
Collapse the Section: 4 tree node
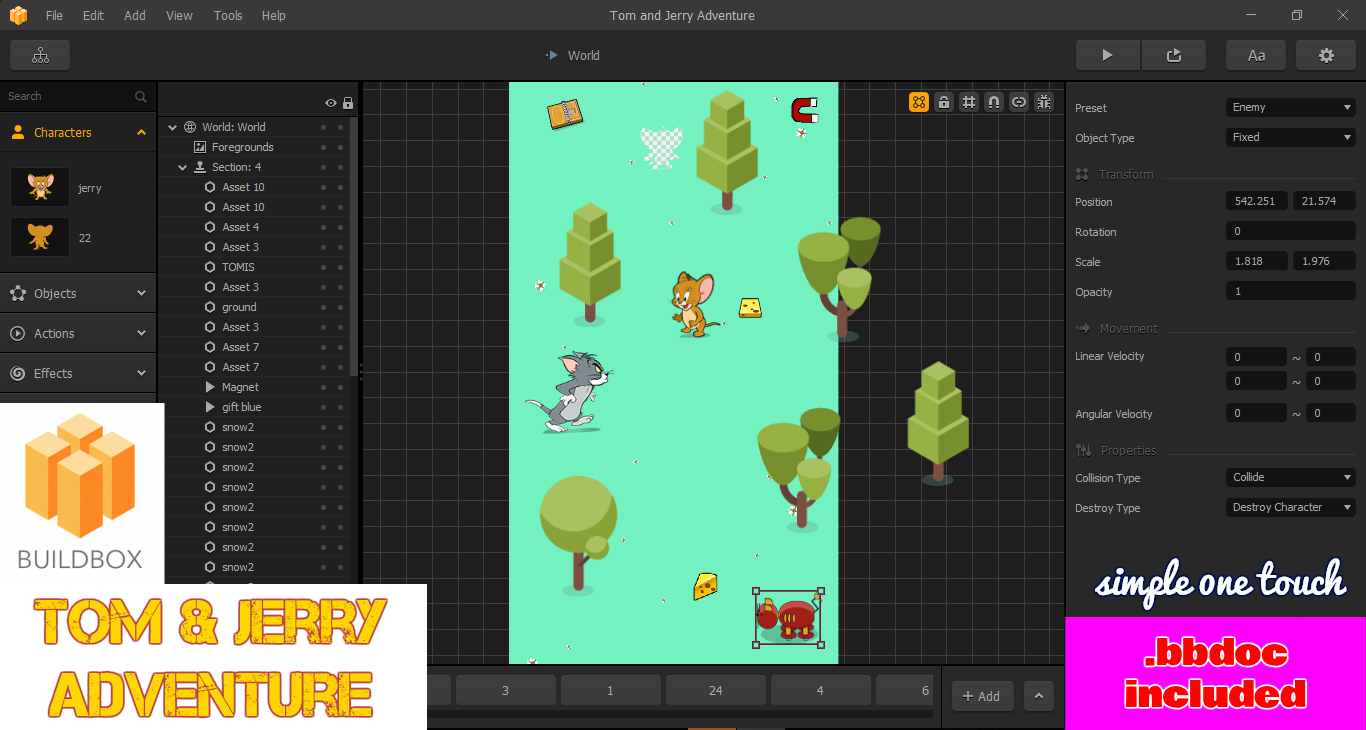click(182, 167)
